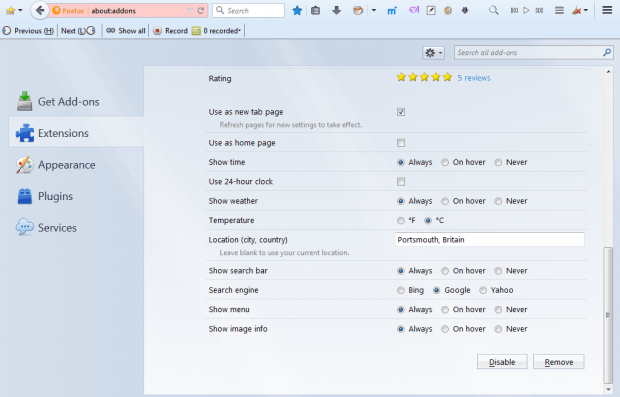Click the browser Search box

248,10
